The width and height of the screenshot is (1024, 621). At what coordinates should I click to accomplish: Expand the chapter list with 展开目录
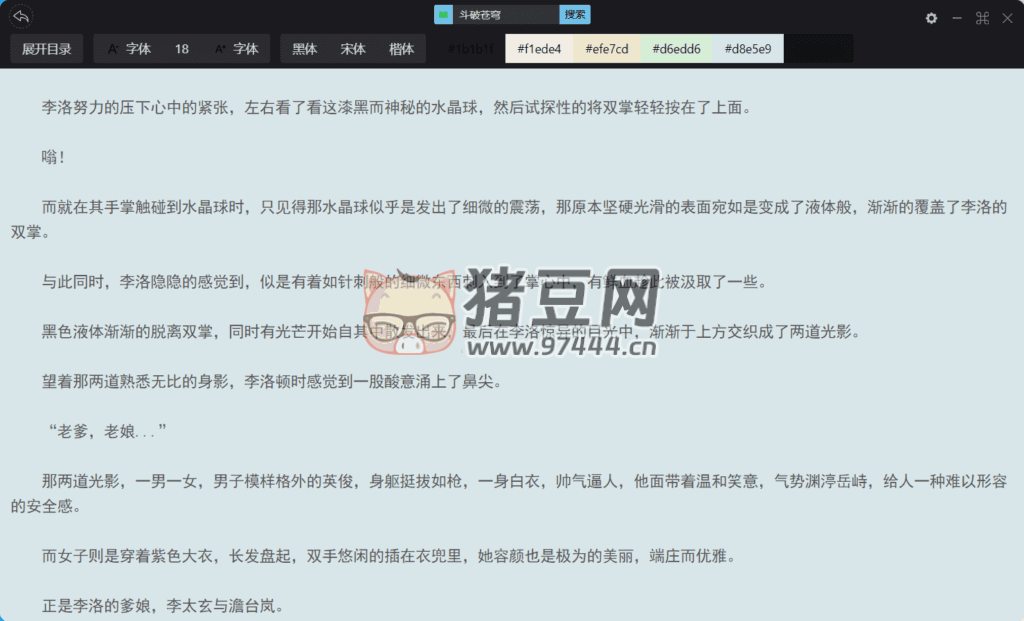47,49
